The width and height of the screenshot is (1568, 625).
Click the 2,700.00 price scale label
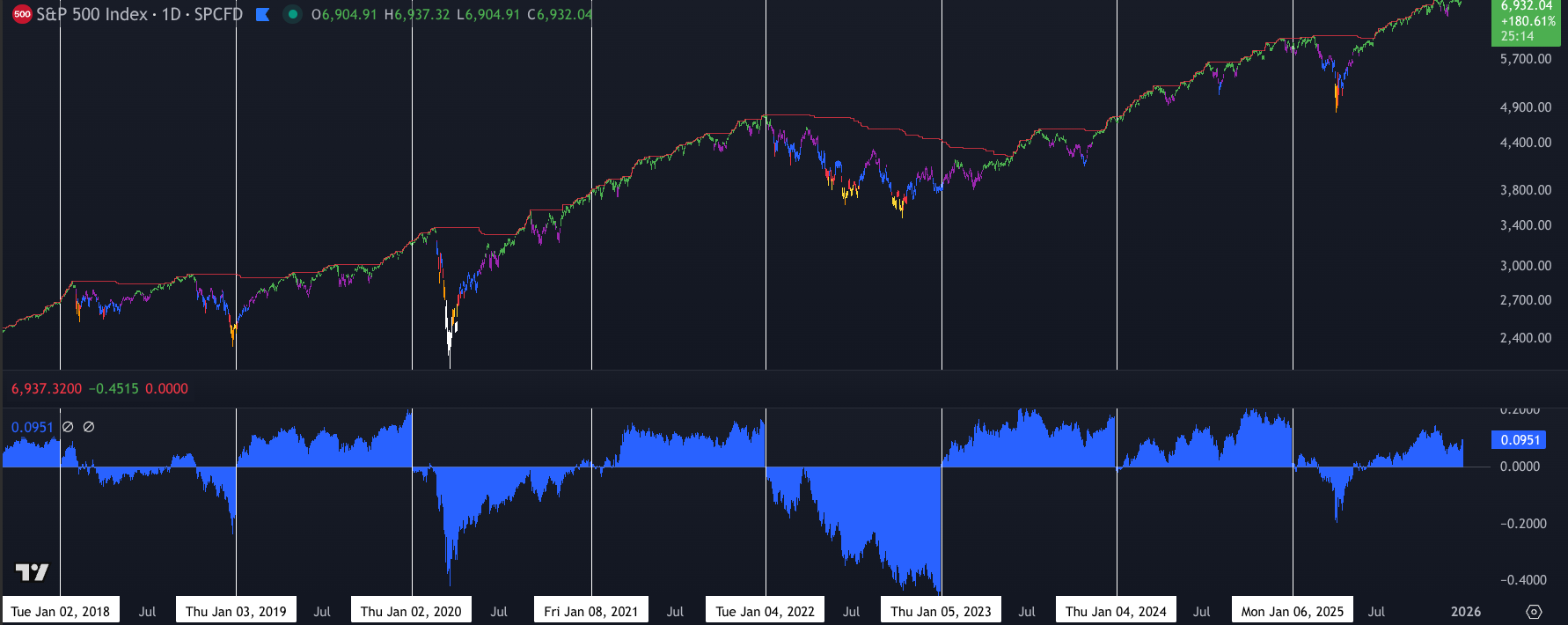click(x=1526, y=300)
